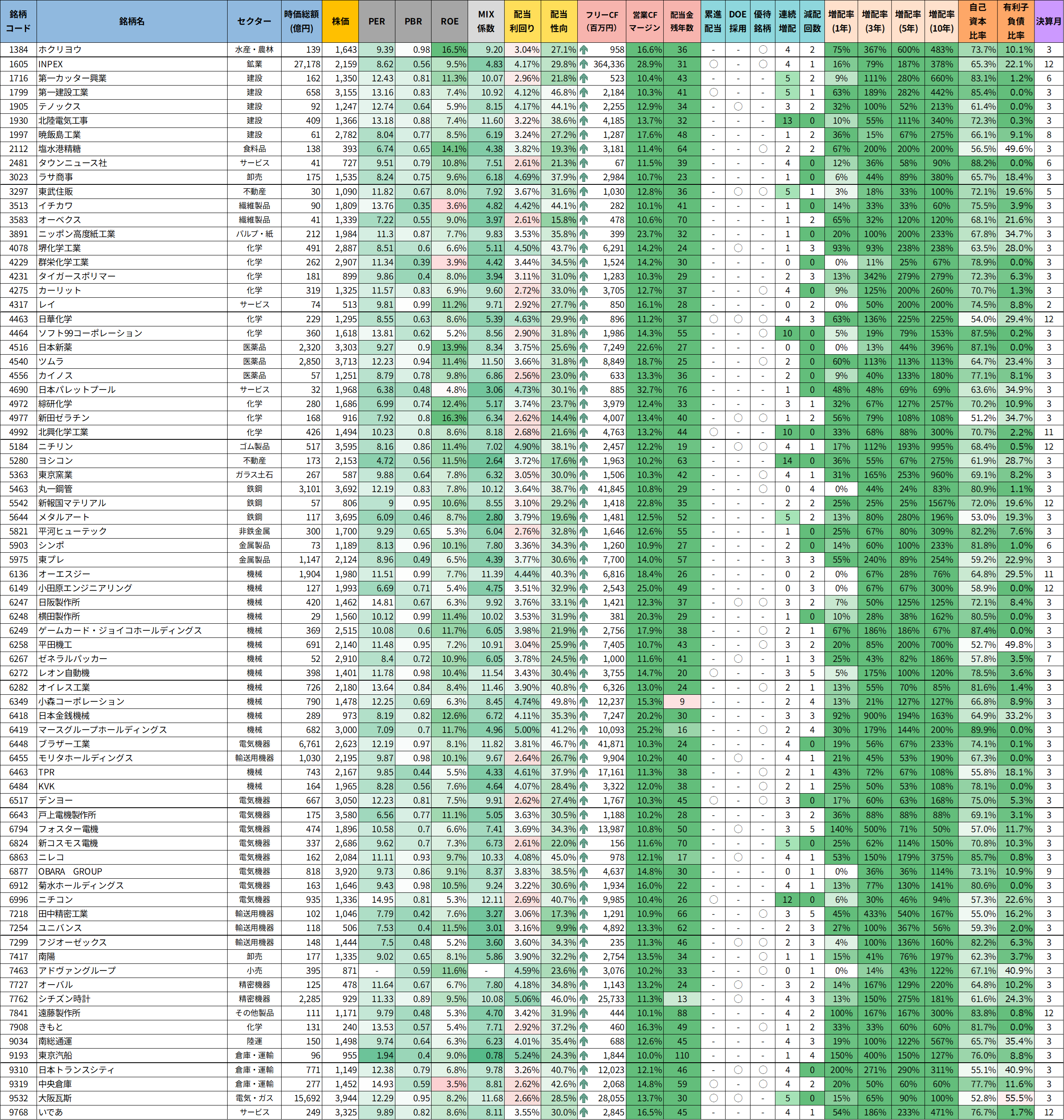1064x1120 pixels.
Task: Click the green arrow in 東プレ row
Action: coord(583,560)
